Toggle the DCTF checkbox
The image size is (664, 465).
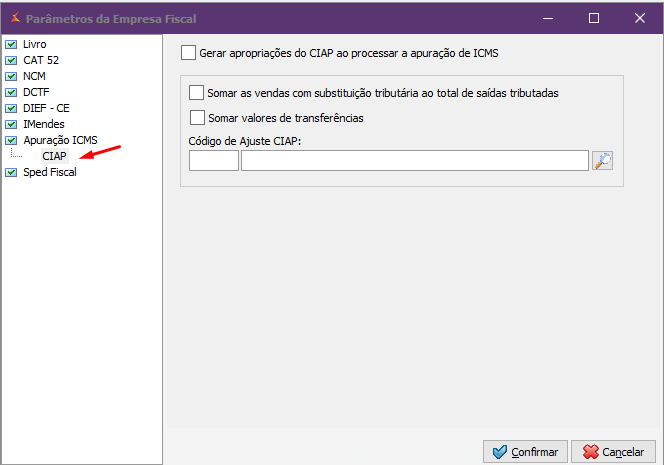(x=11, y=92)
